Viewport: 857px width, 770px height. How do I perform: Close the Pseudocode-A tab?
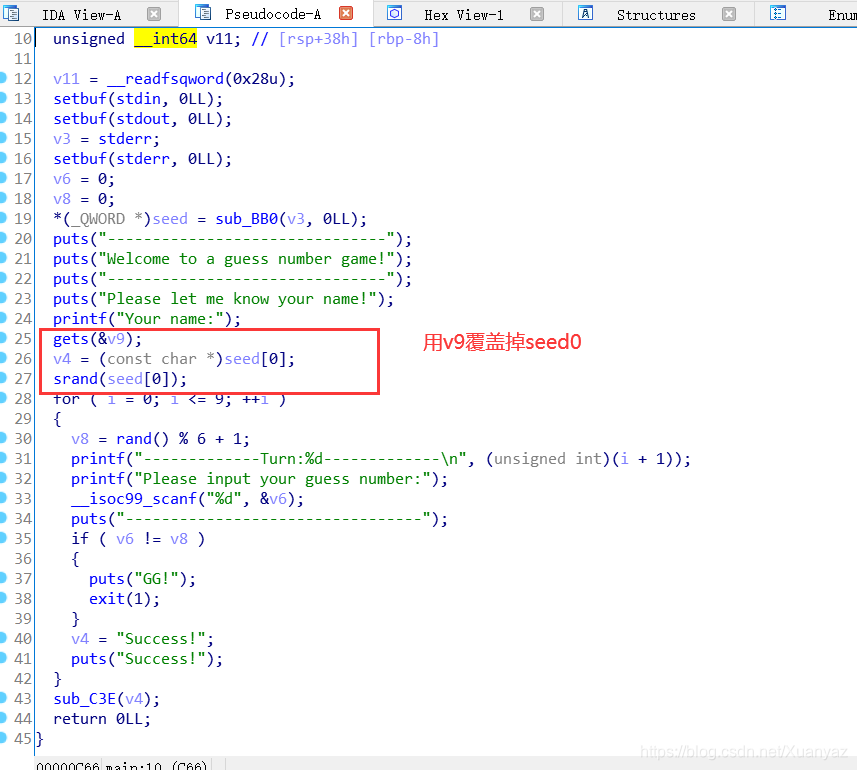pos(348,13)
